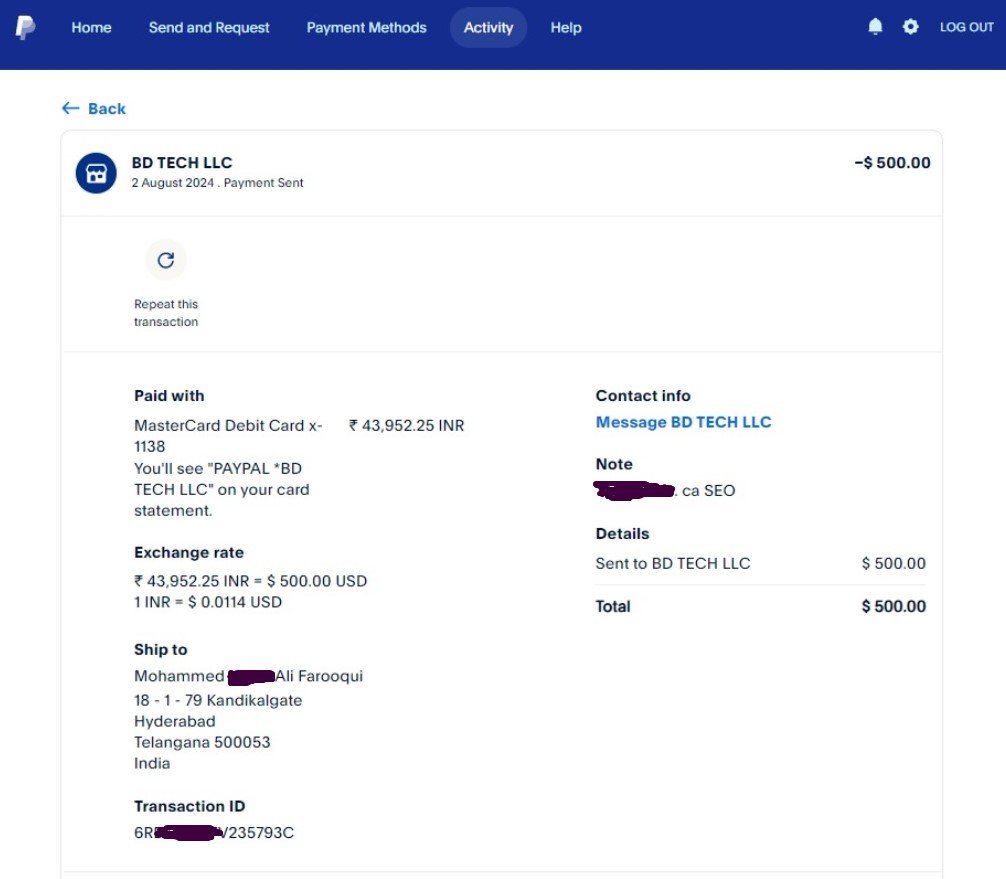Open Payment Methods tab
Viewport: 1006px width, 879px height.
click(366, 28)
